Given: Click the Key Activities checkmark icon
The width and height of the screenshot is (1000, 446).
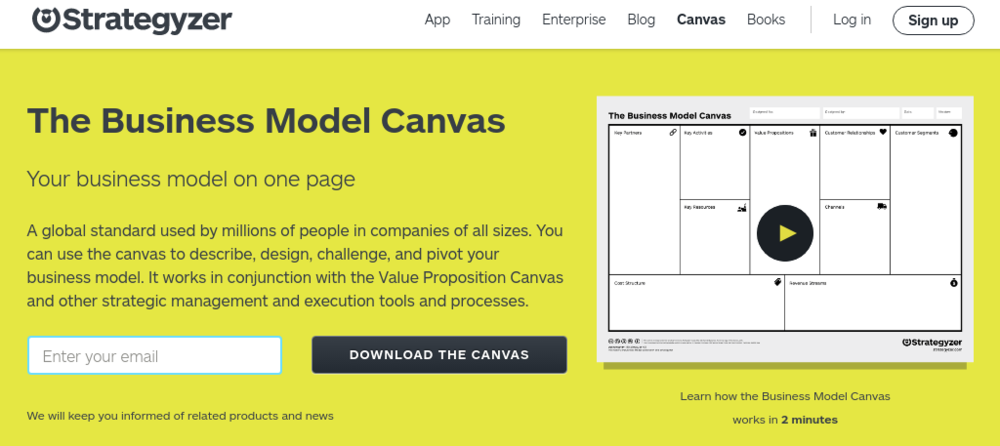Looking at the screenshot, I should pos(742,133).
